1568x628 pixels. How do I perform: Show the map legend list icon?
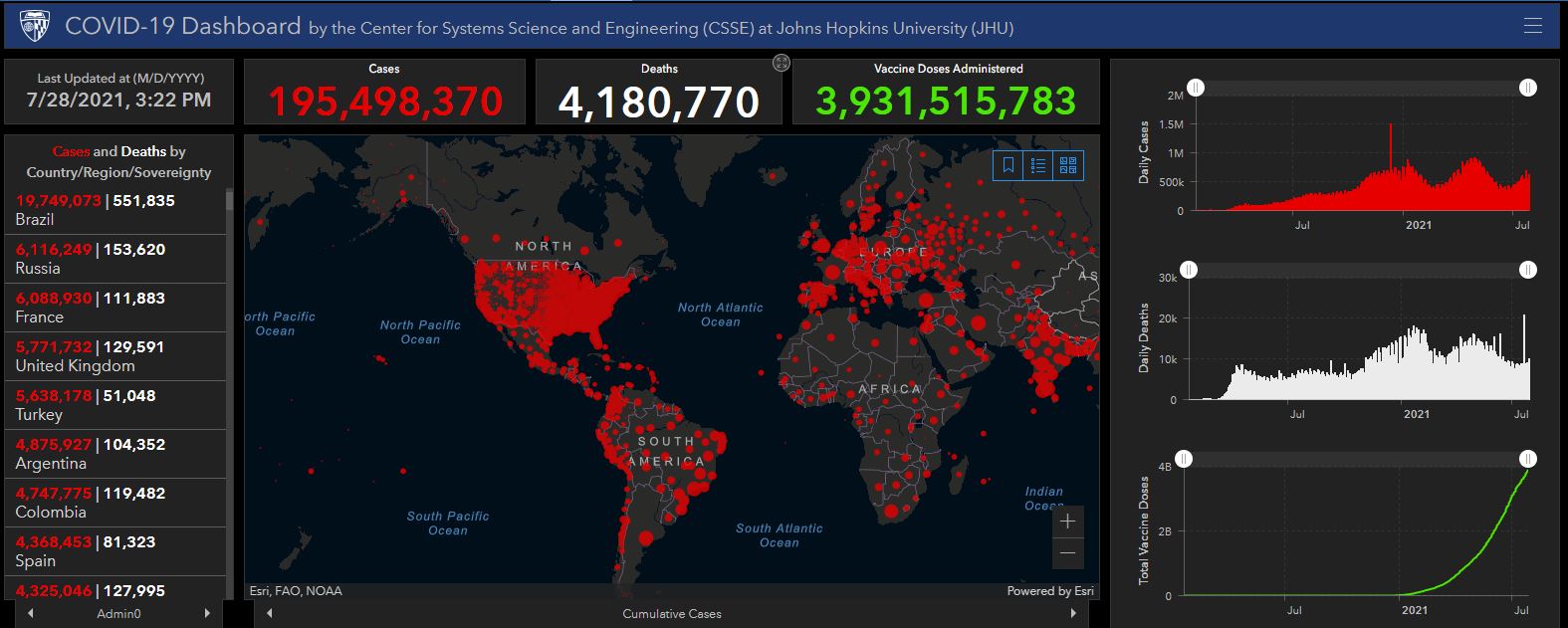tap(1038, 166)
